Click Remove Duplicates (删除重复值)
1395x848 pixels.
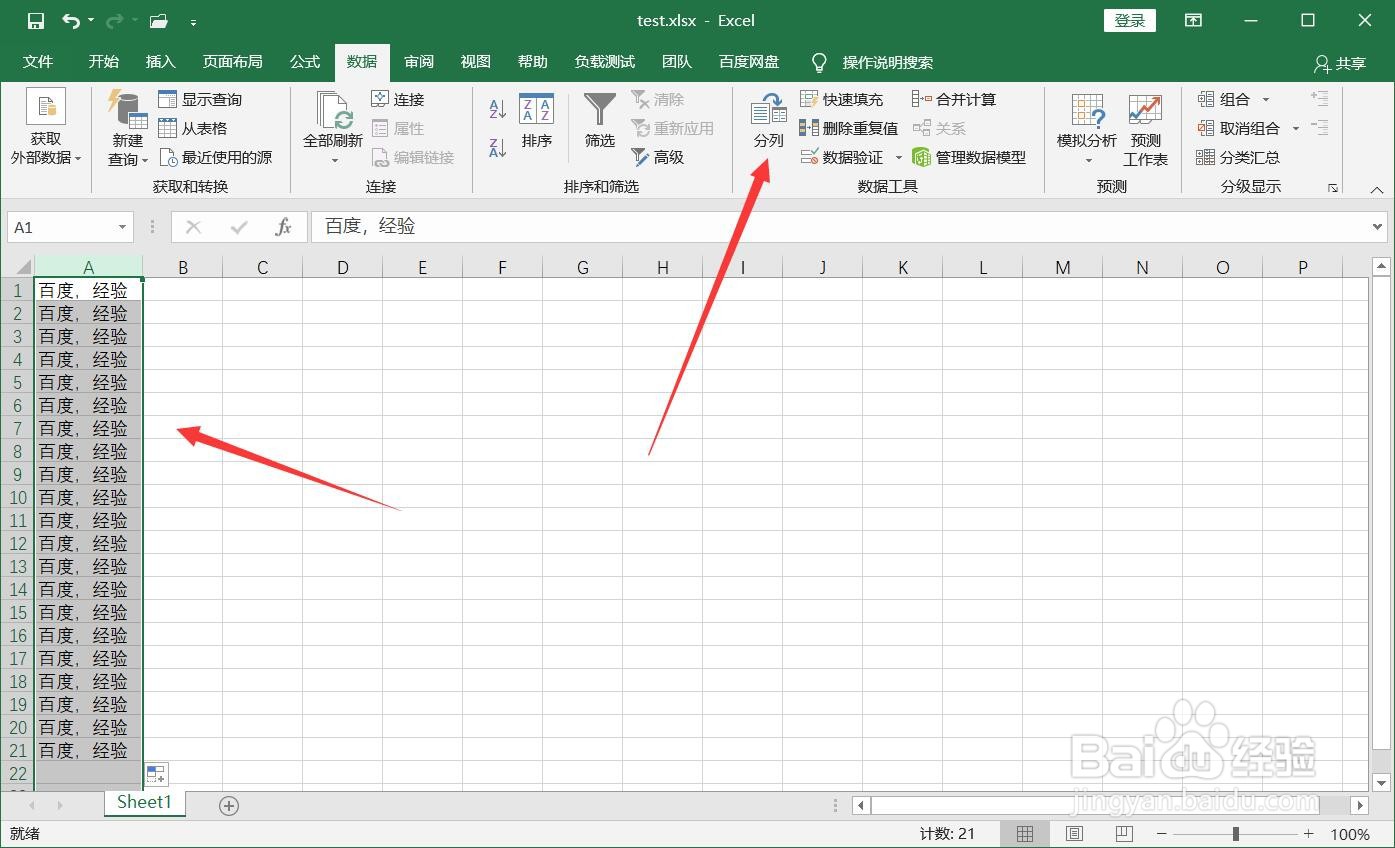[849, 128]
